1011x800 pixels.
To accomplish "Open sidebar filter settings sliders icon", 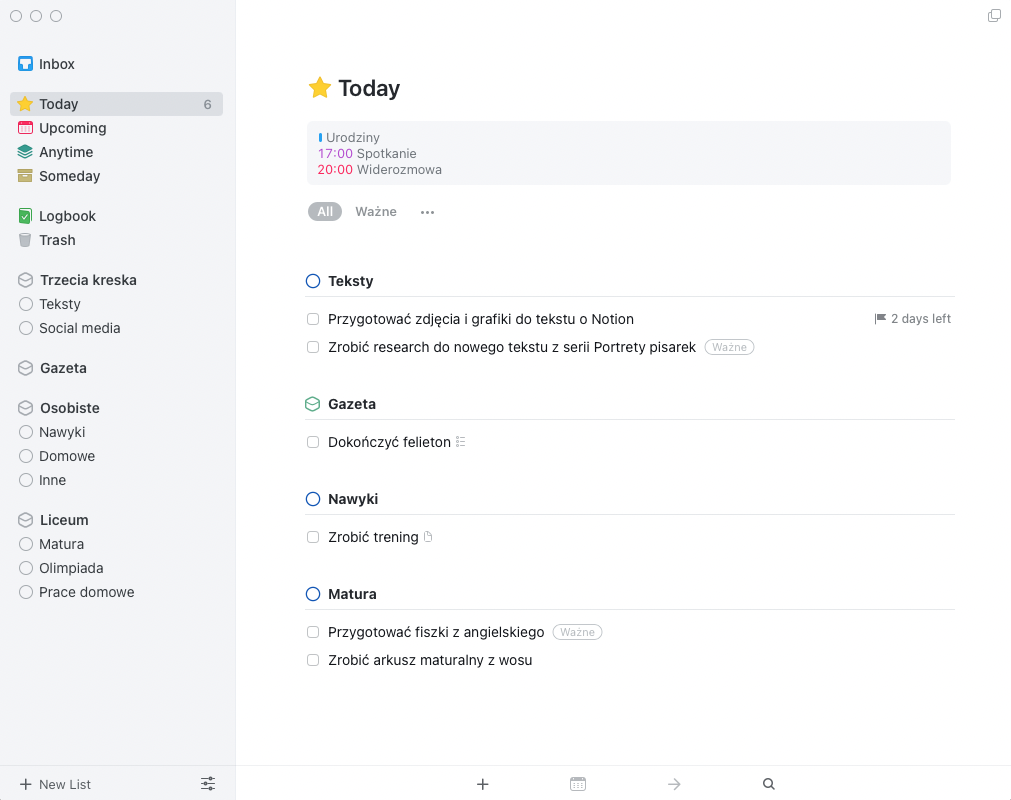I will coord(208,784).
